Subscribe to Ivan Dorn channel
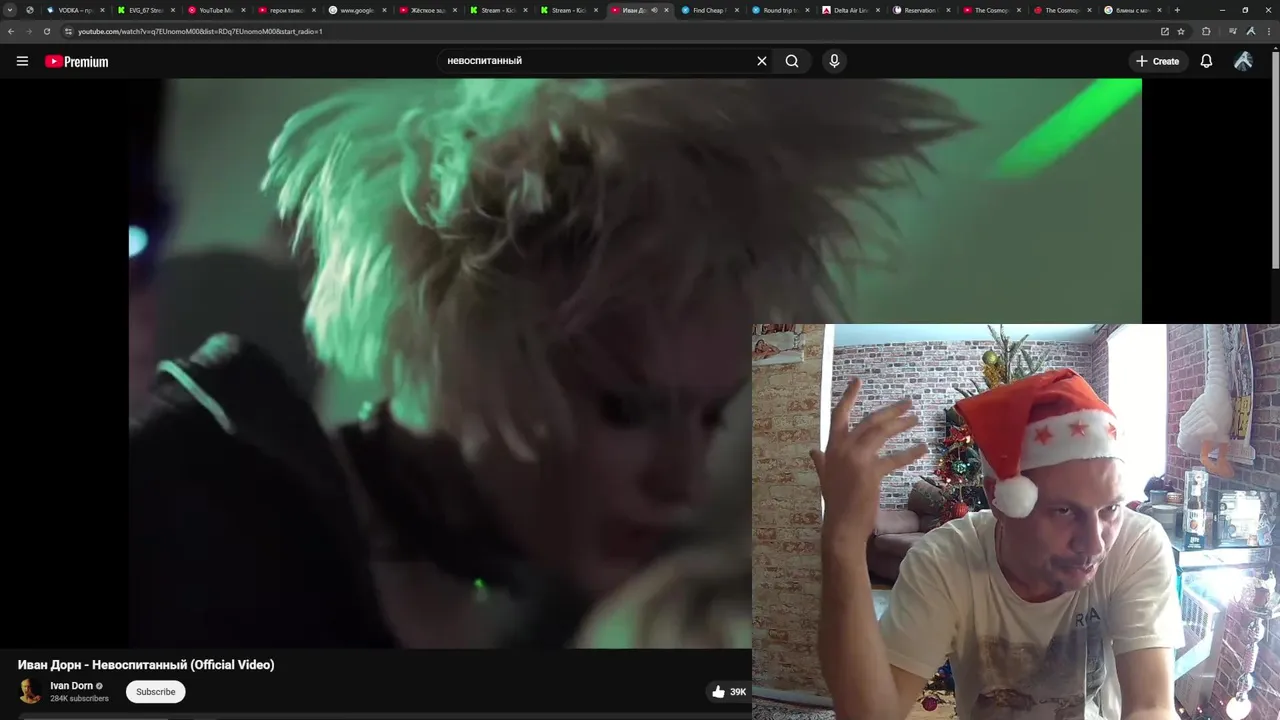1280x720 pixels. 155,691
